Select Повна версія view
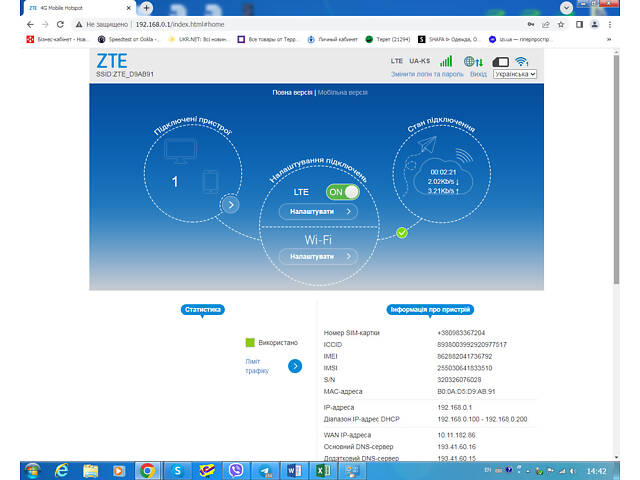This screenshot has height=480, width=640. 292,92
